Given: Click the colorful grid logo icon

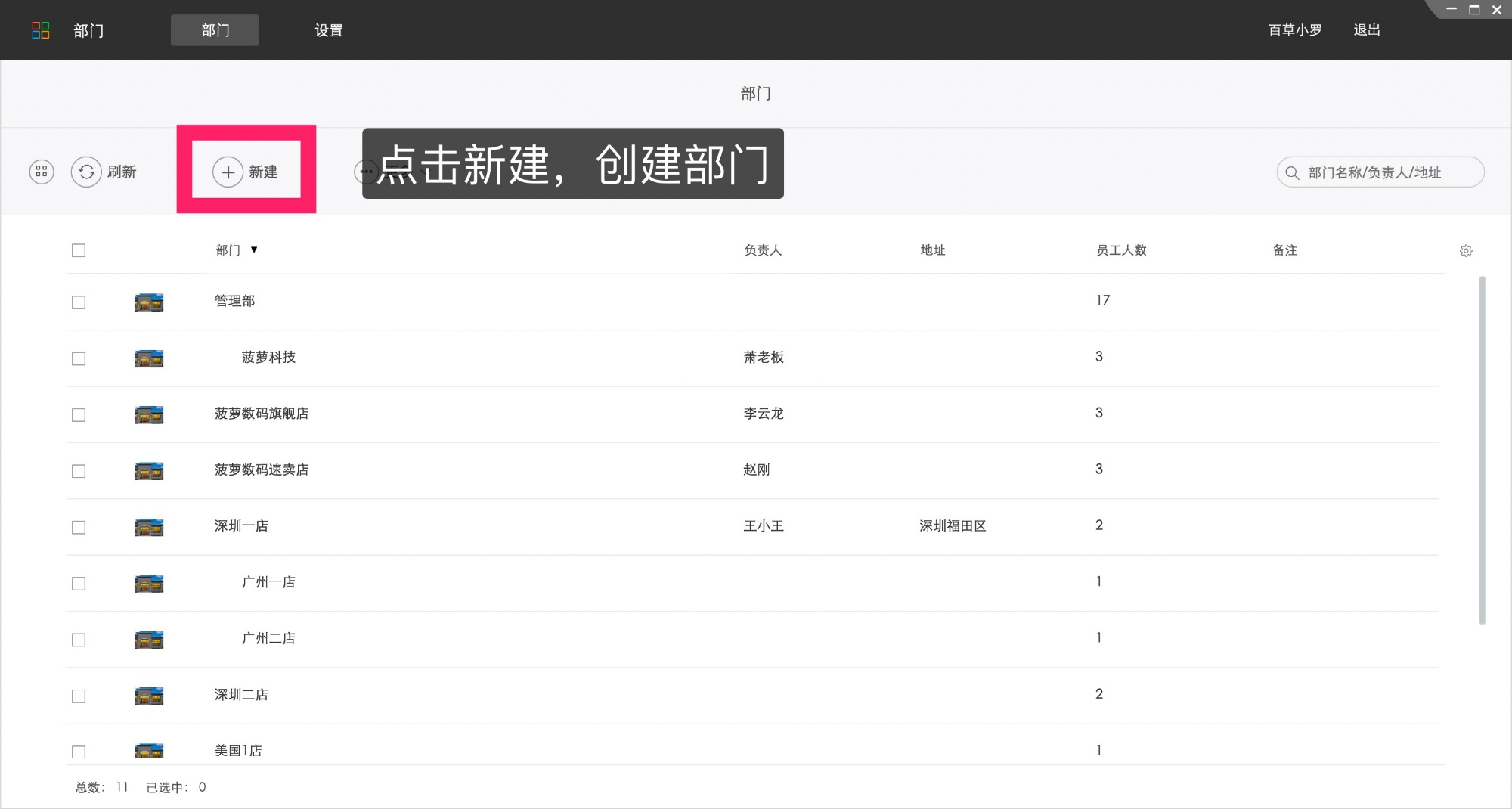Looking at the screenshot, I should pyautogui.click(x=42, y=29).
